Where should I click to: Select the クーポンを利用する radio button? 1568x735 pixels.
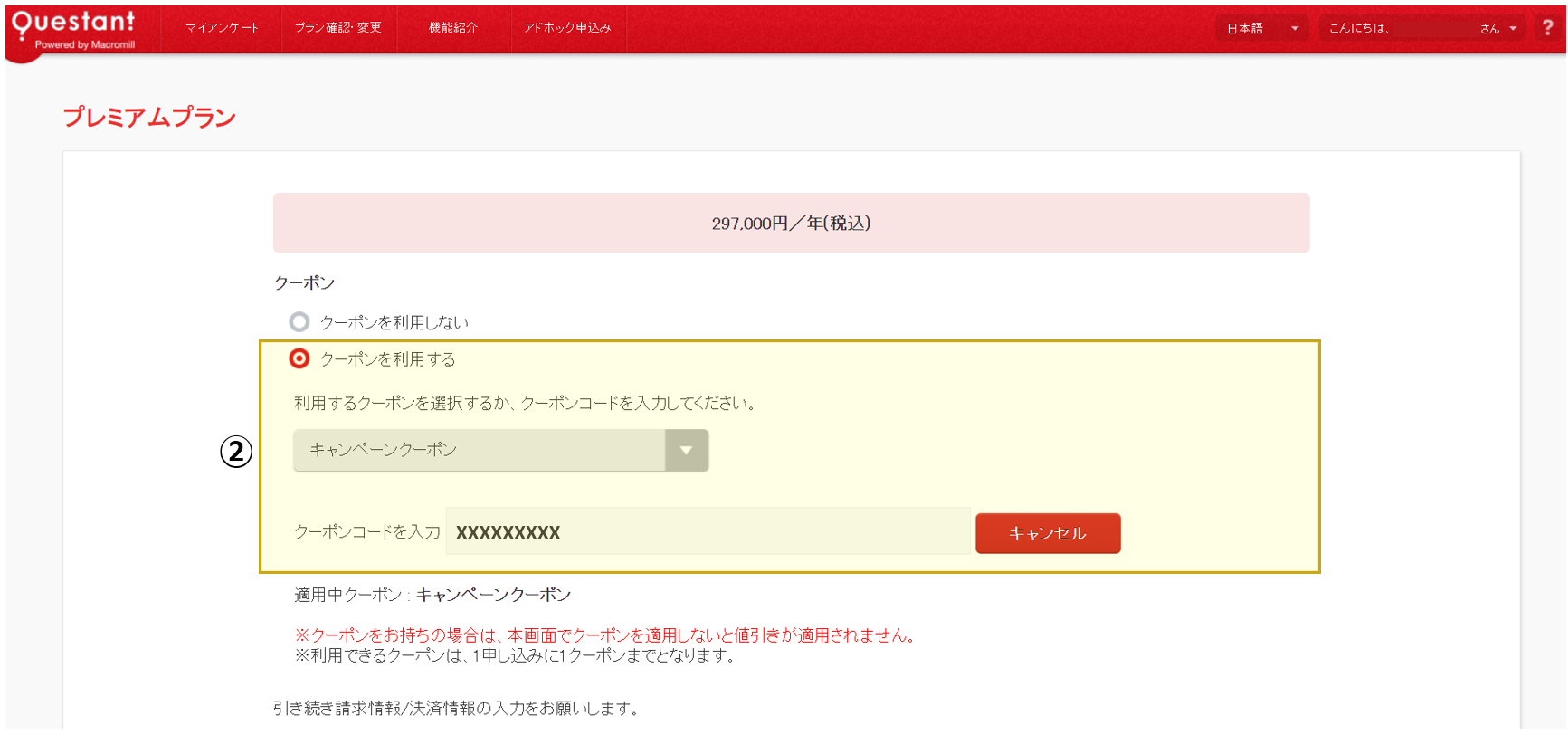pos(299,359)
